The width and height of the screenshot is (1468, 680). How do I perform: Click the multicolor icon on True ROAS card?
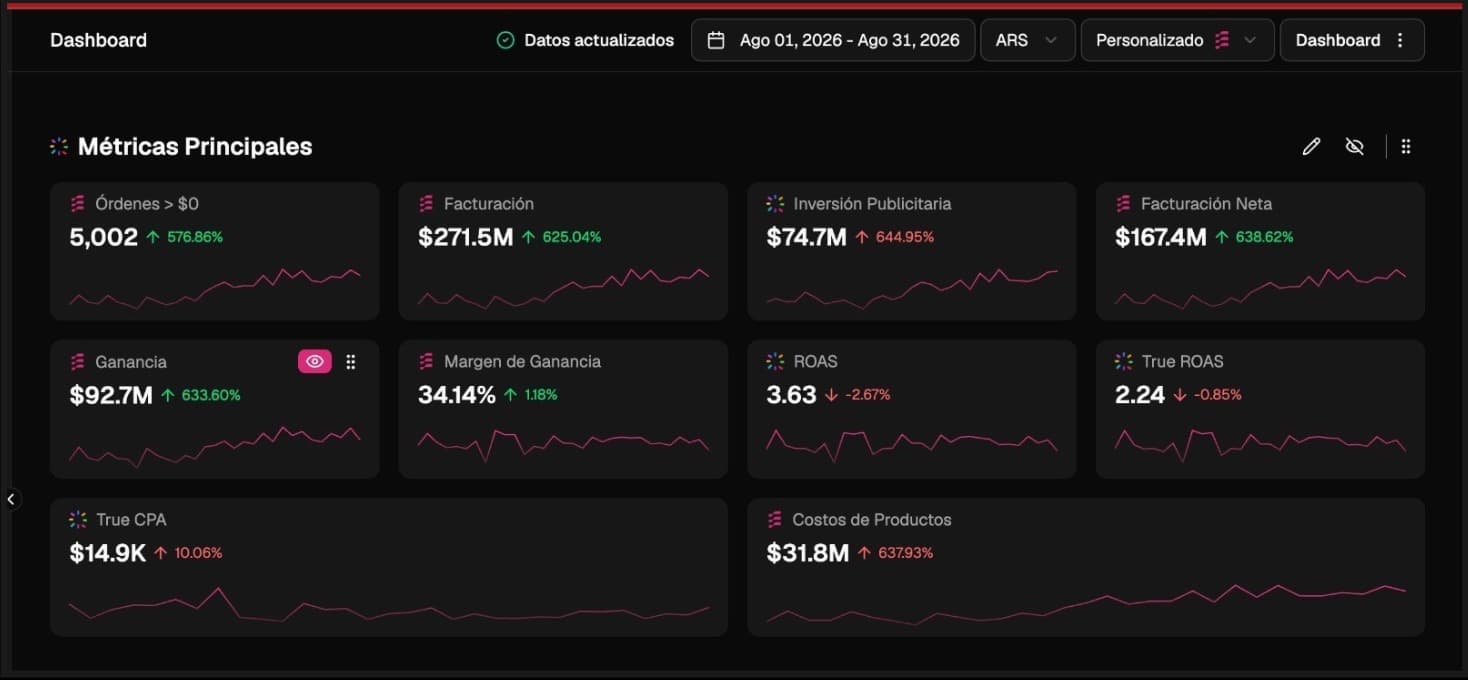1124,362
